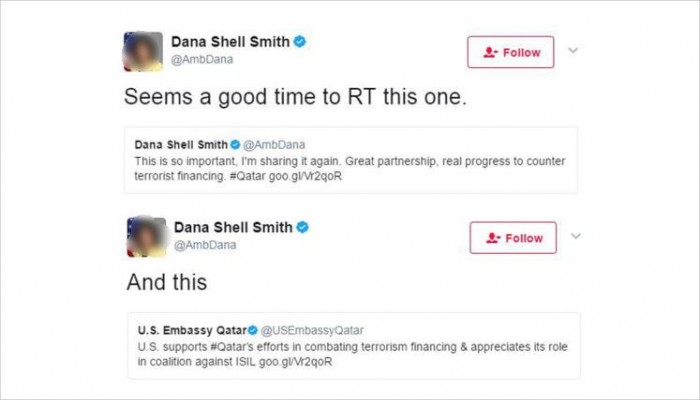Click verified badge in quoted "This is so important" tweet

pos(235,144)
